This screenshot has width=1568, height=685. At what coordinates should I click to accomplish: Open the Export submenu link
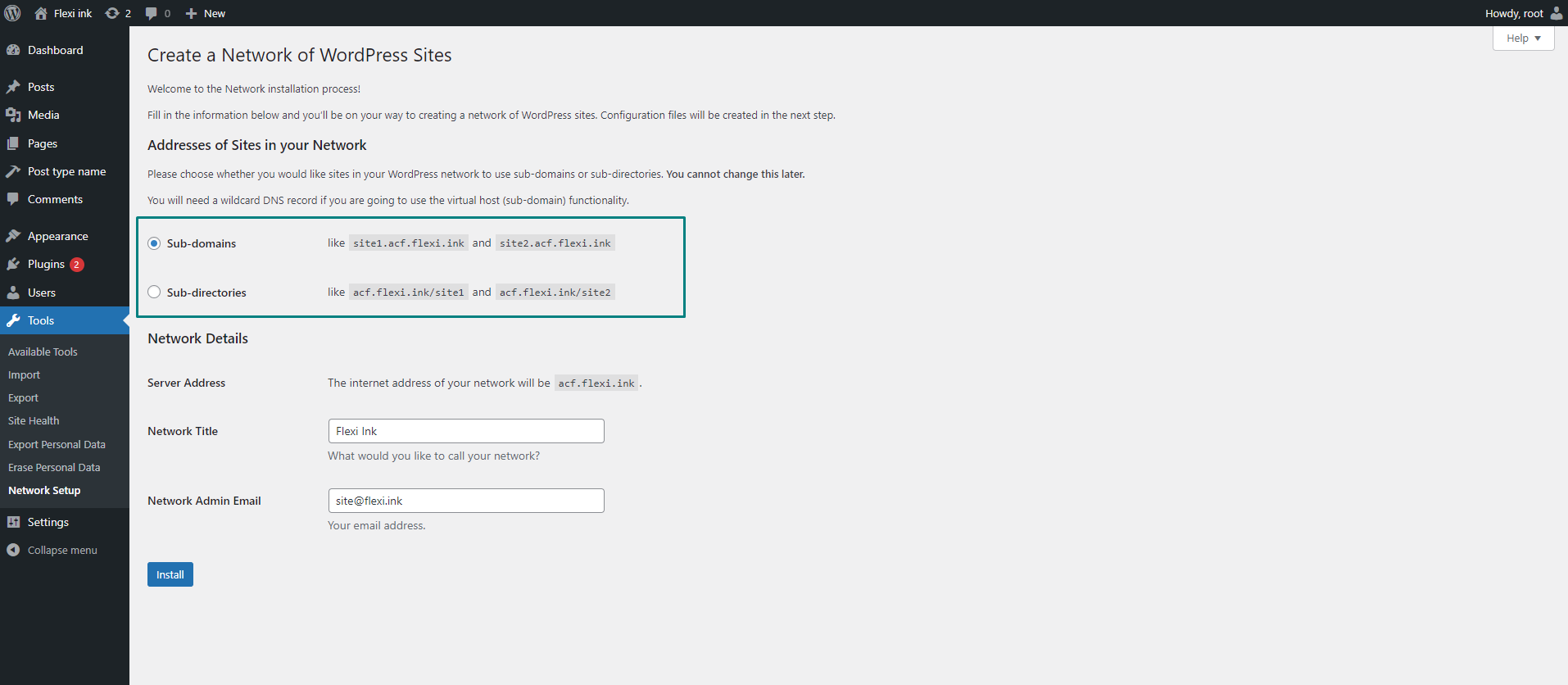(x=23, y=397)
